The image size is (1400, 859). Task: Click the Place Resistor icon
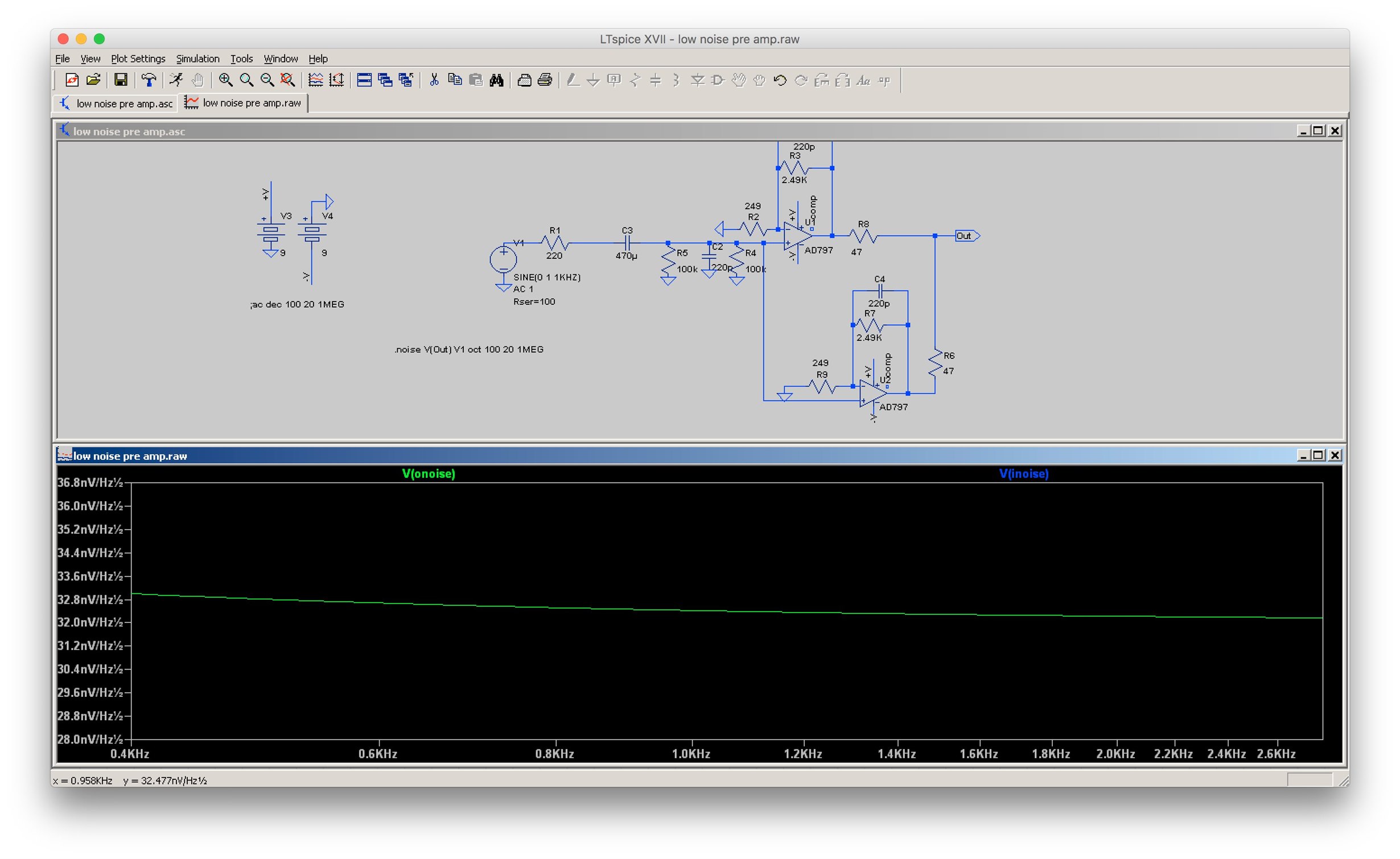635,80
